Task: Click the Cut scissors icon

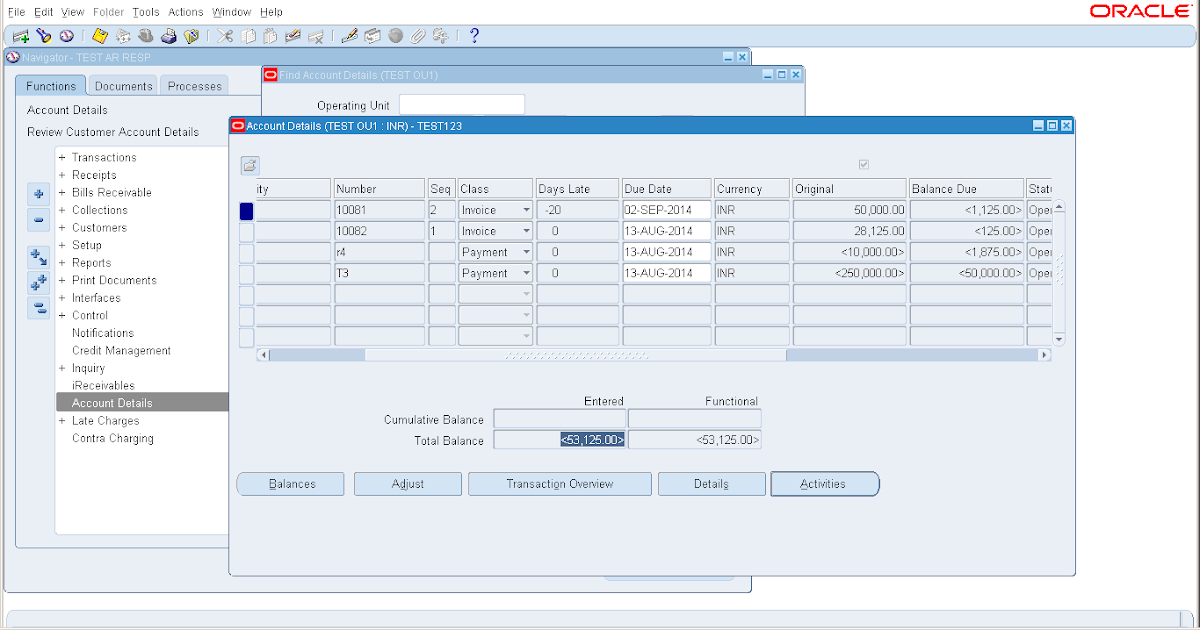Action: coord(225,35)
